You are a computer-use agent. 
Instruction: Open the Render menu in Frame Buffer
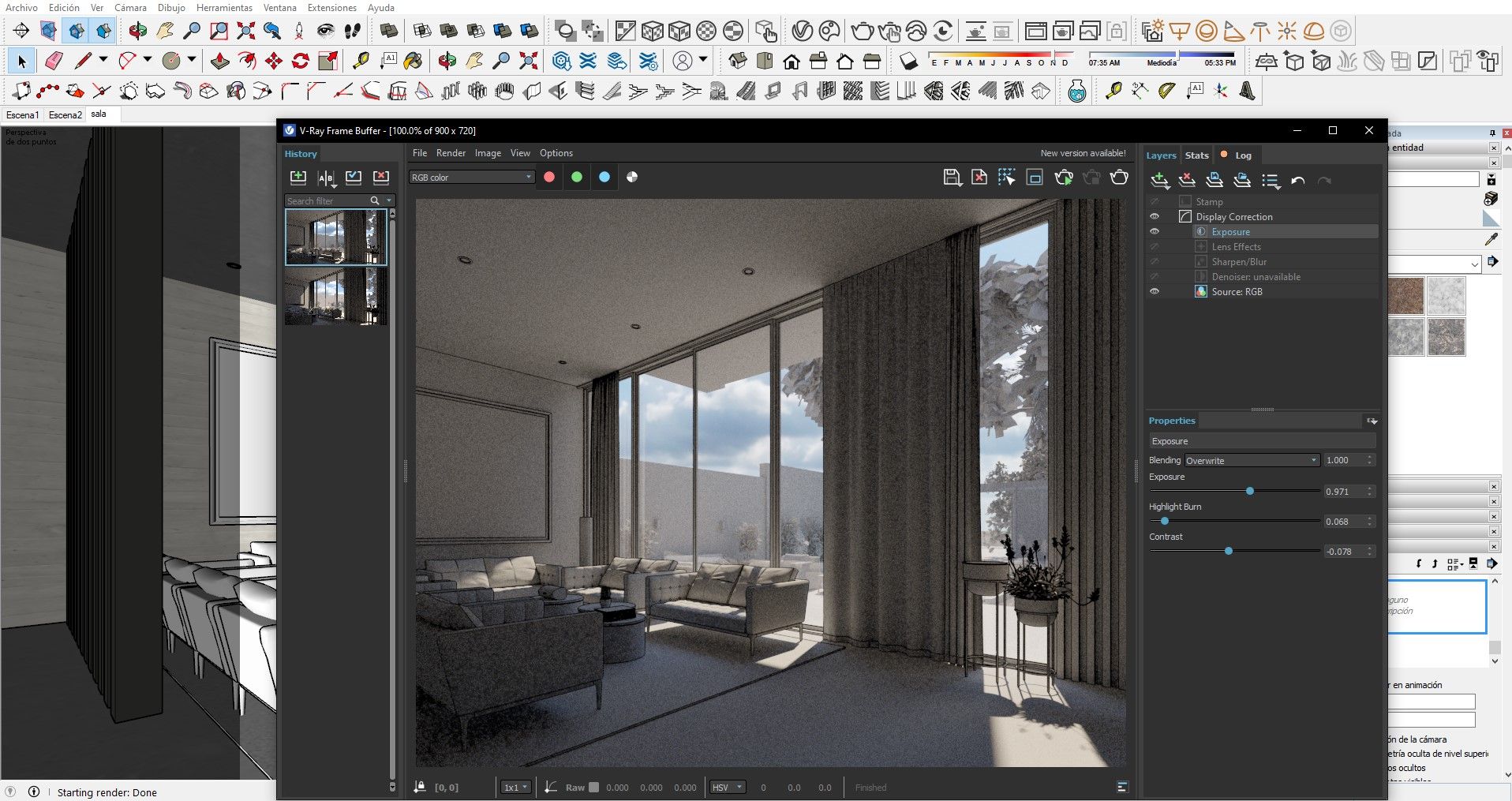[451, 153]
